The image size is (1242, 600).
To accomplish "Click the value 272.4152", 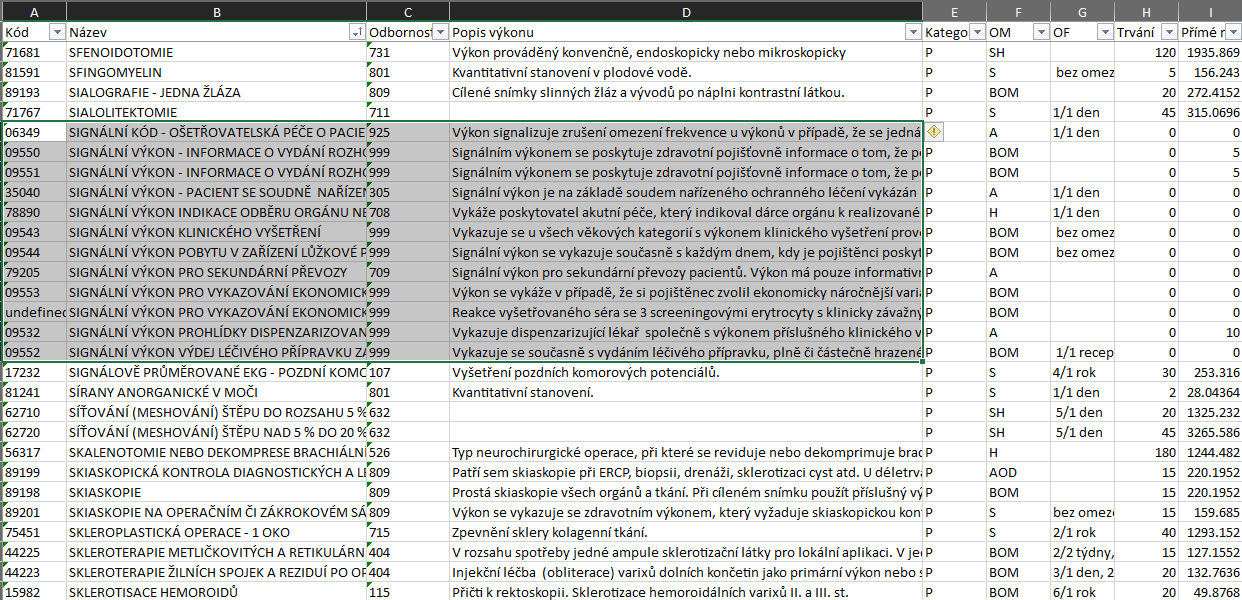I will click(x=1211, y=92).
